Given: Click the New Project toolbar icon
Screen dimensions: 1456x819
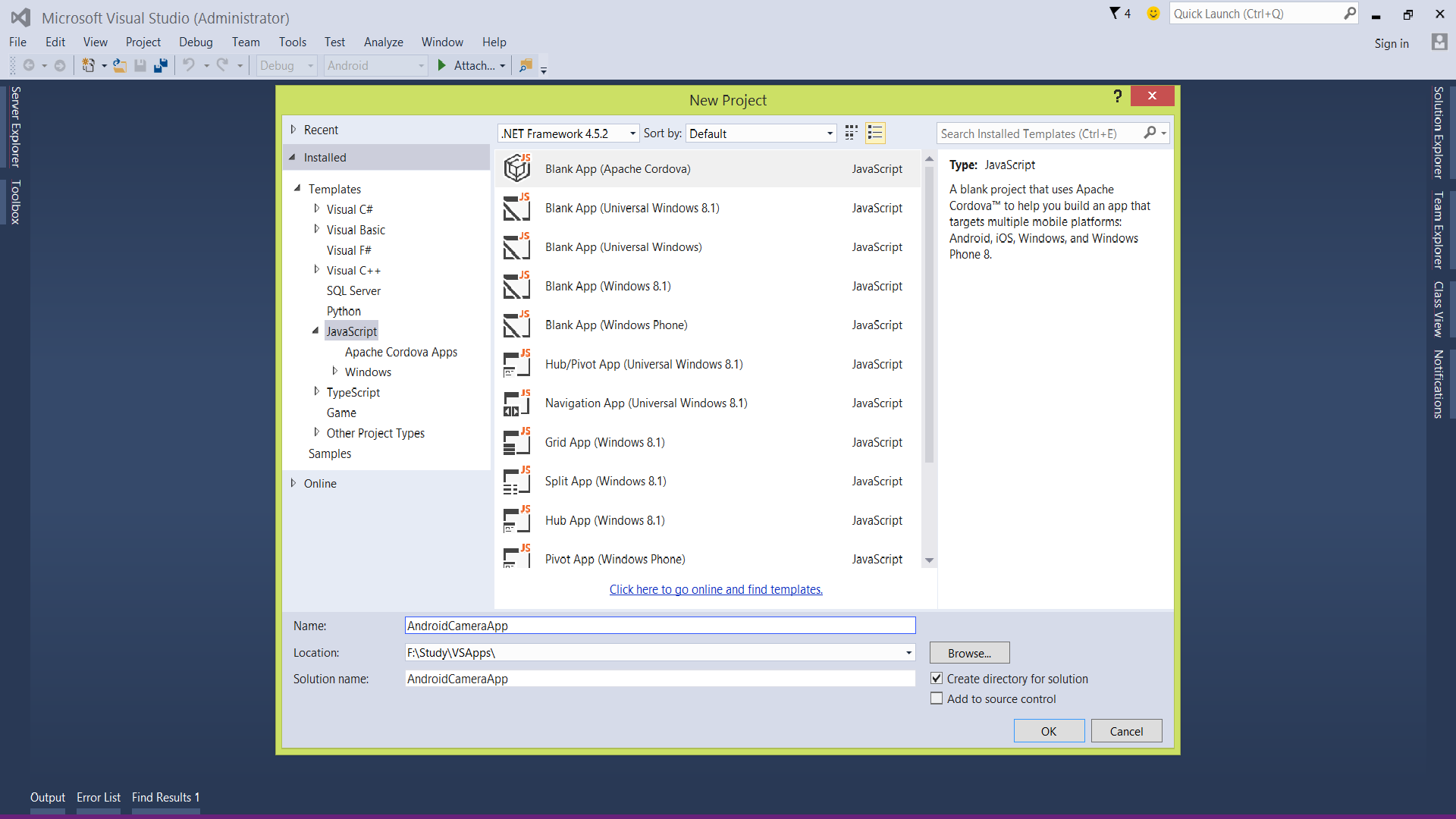Looking at the screenshot, I should pos(89,66).
